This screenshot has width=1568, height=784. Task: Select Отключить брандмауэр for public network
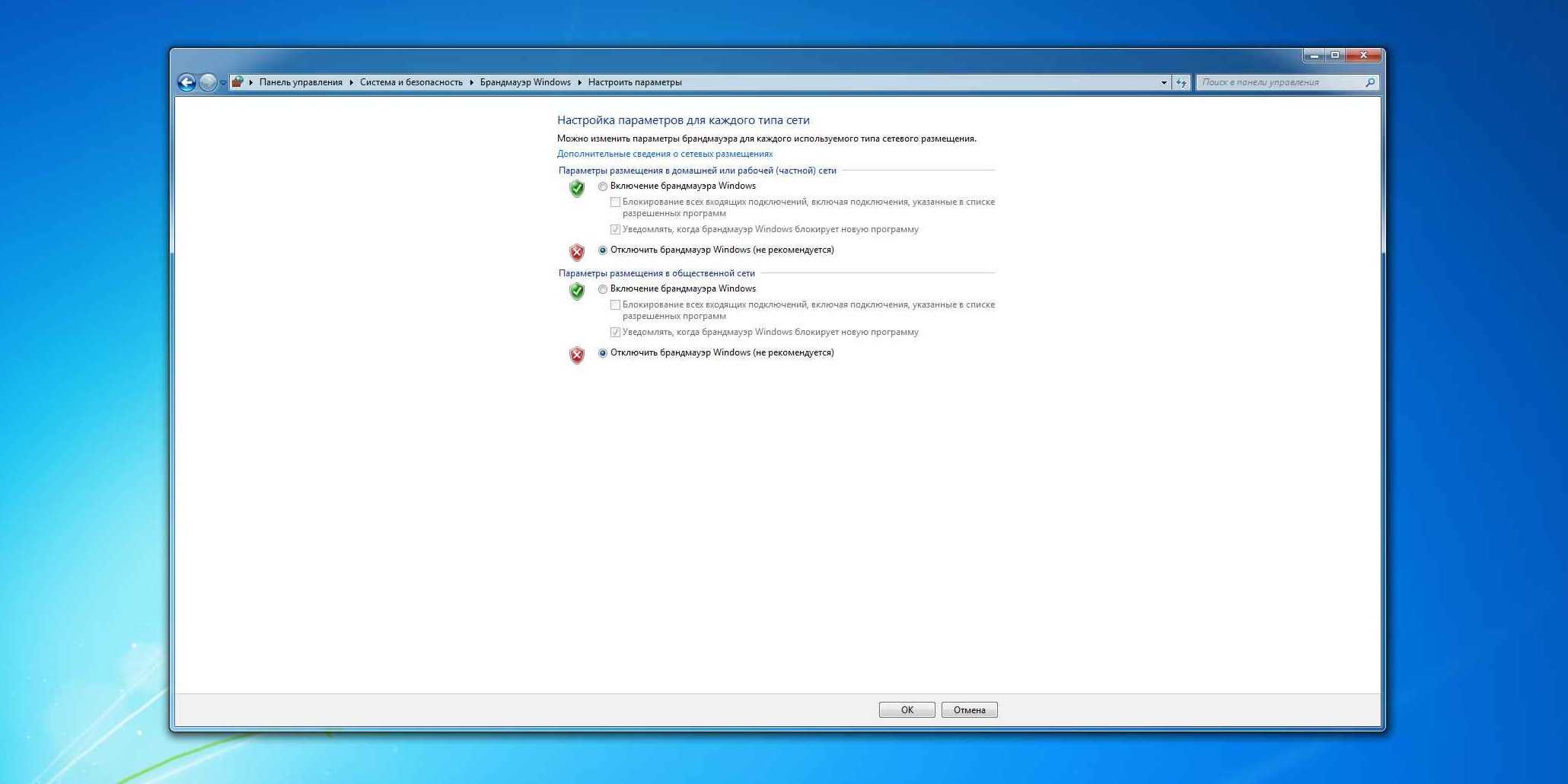[x=603, y=353]
